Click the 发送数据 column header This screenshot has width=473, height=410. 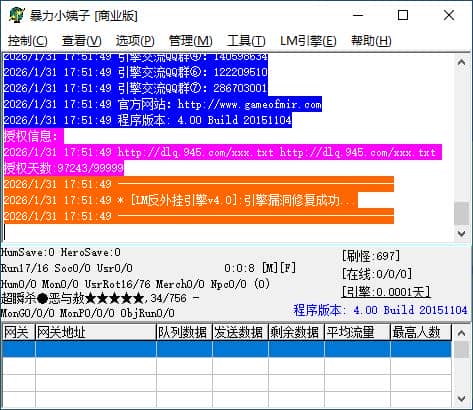240,332
